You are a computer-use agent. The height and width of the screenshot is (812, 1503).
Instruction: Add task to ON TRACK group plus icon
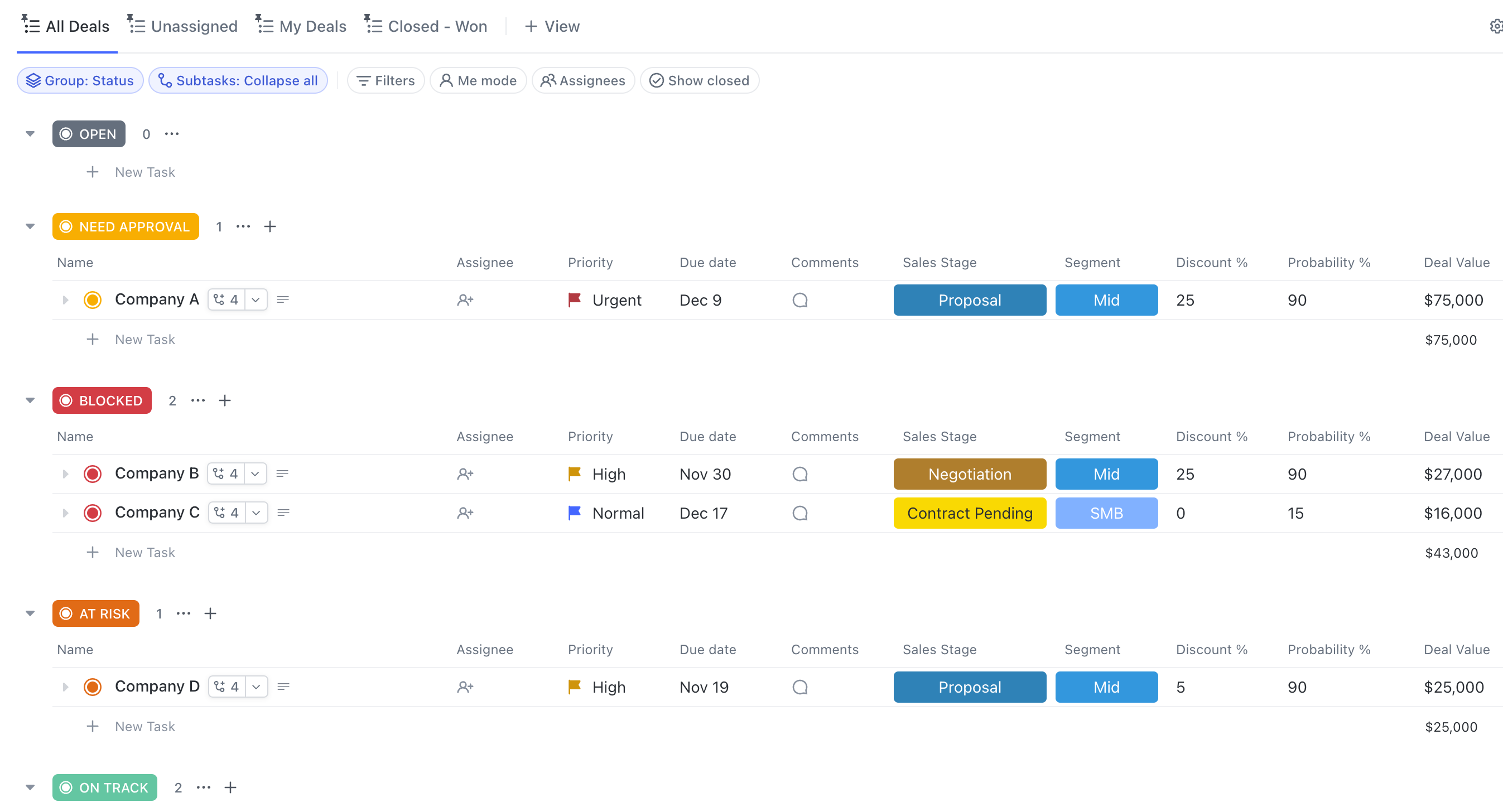(230, 787)
